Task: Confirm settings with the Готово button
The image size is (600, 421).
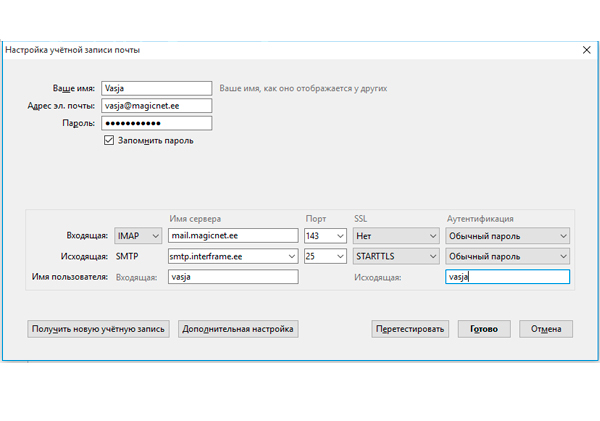Action: tap(484, 328)
